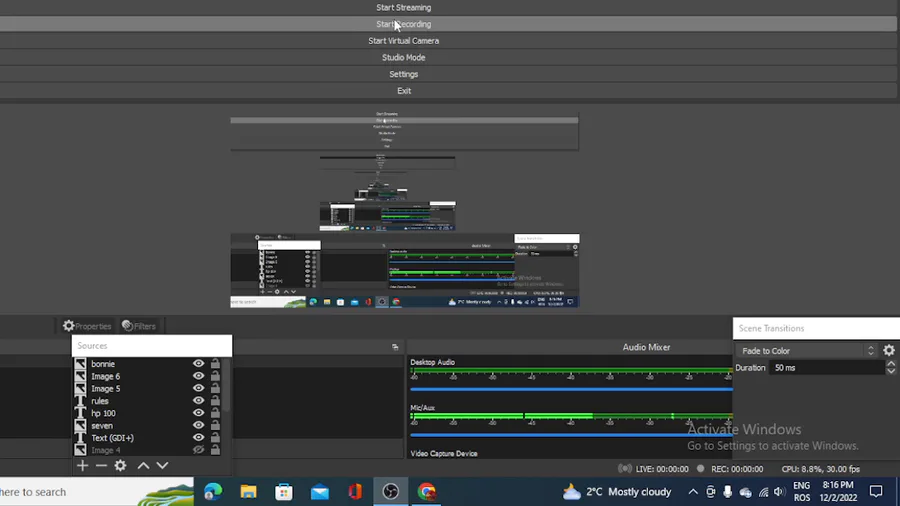The image size is (900, 506).
Task: Click the lock icon for bonnie source
Action: 215,363
